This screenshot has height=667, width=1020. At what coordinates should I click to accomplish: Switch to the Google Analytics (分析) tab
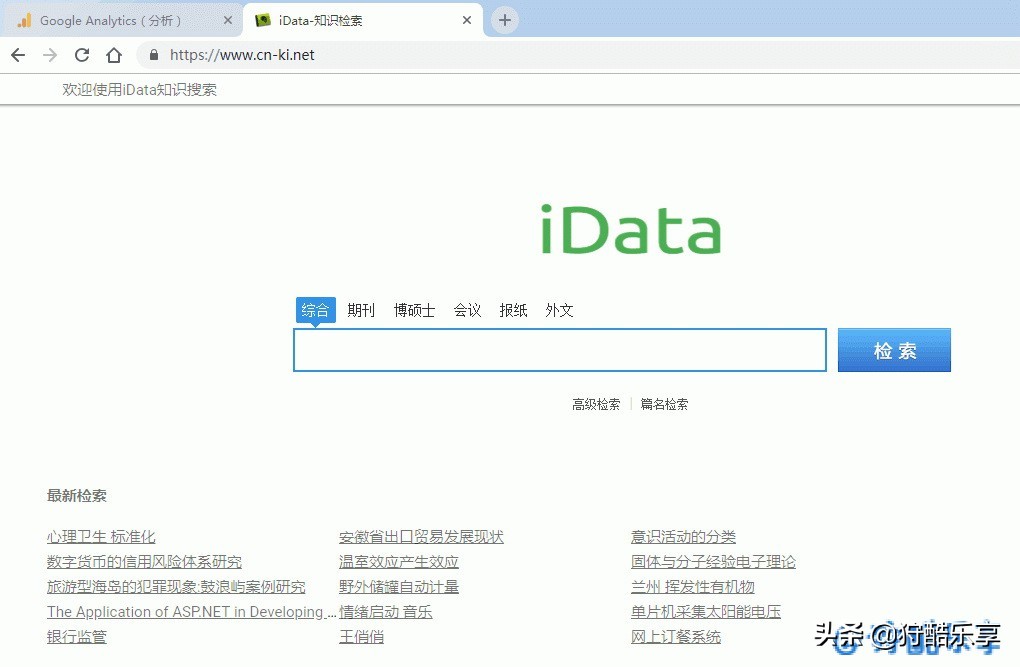pos(124,20)
